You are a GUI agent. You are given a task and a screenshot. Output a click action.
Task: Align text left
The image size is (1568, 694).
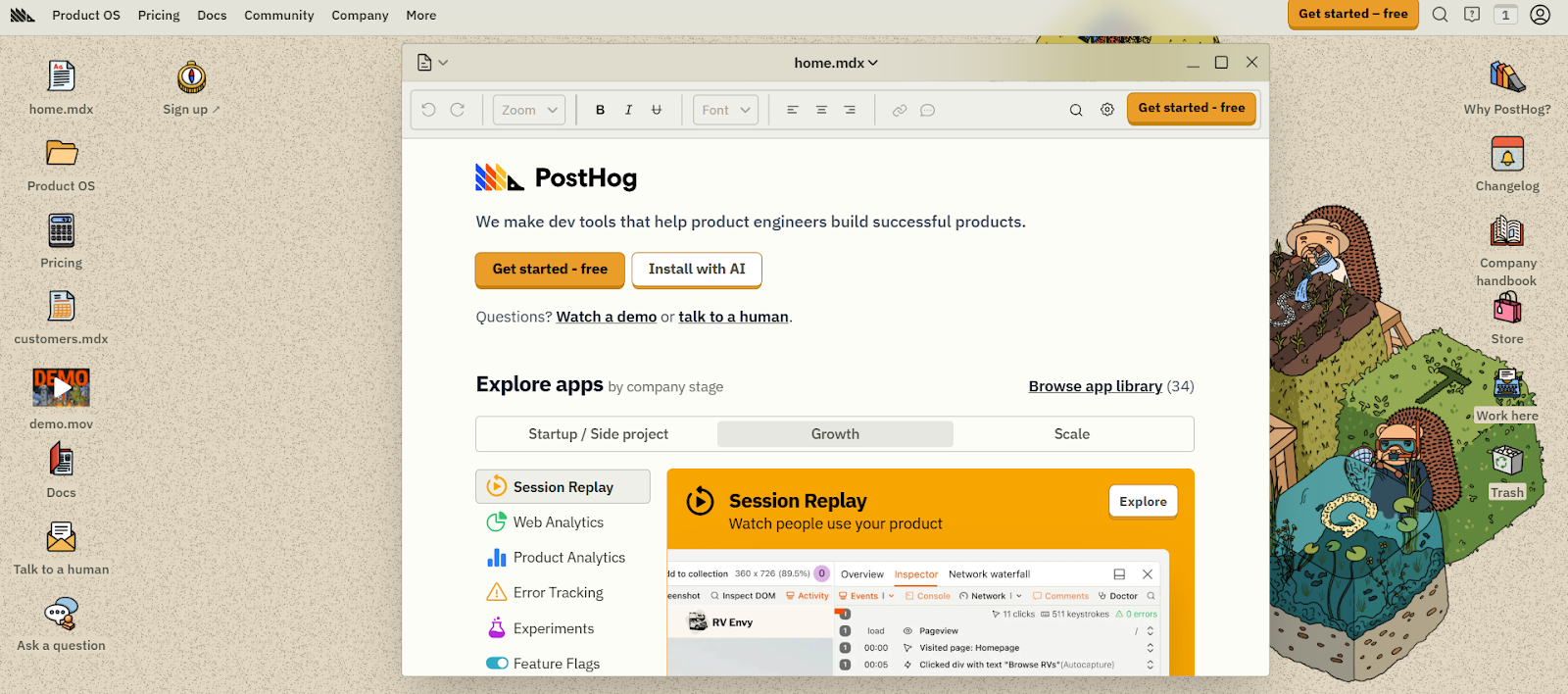click(x=793, y=110)
